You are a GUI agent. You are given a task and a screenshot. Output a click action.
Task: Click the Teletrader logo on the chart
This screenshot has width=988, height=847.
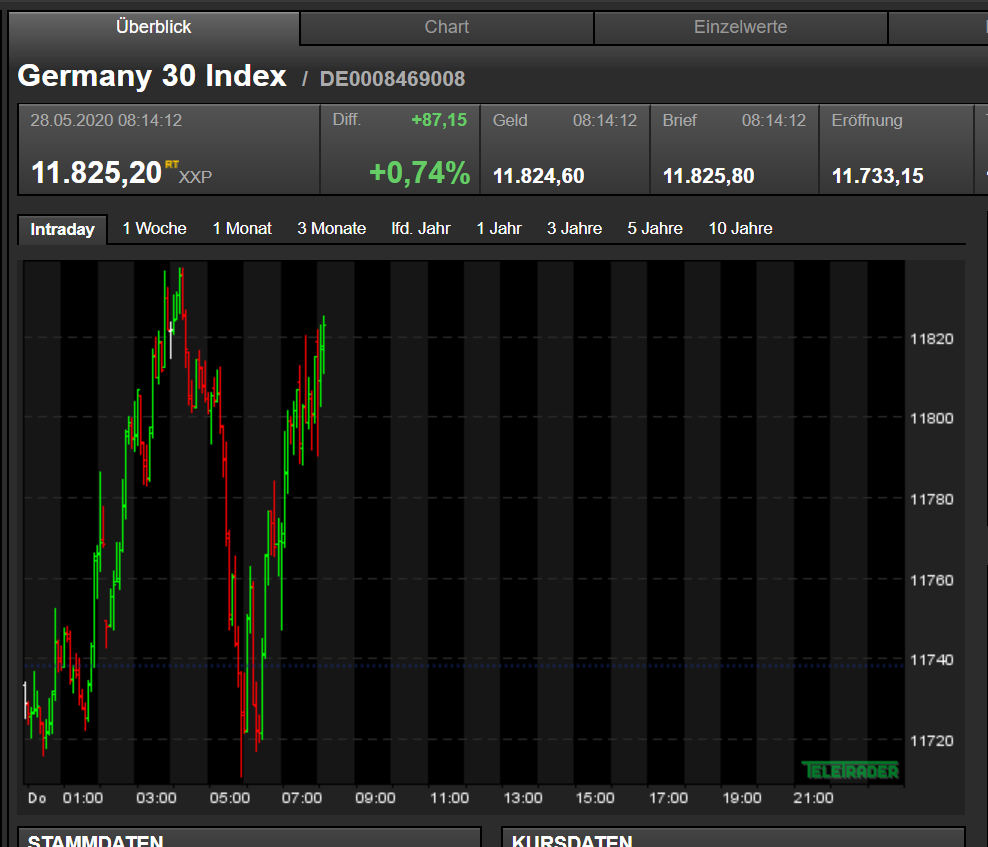851,771
